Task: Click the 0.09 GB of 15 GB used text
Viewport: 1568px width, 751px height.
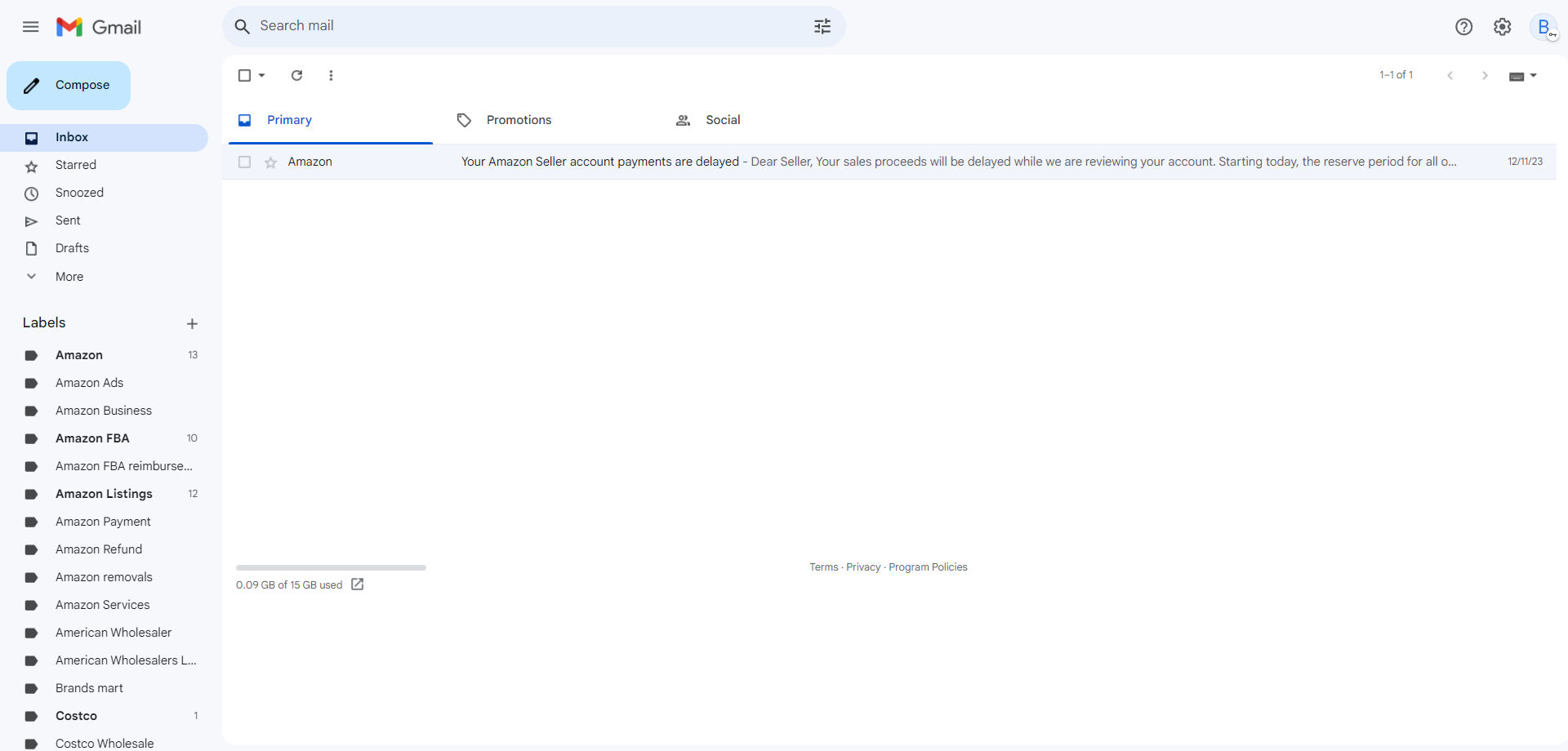Action: (289, 585)
